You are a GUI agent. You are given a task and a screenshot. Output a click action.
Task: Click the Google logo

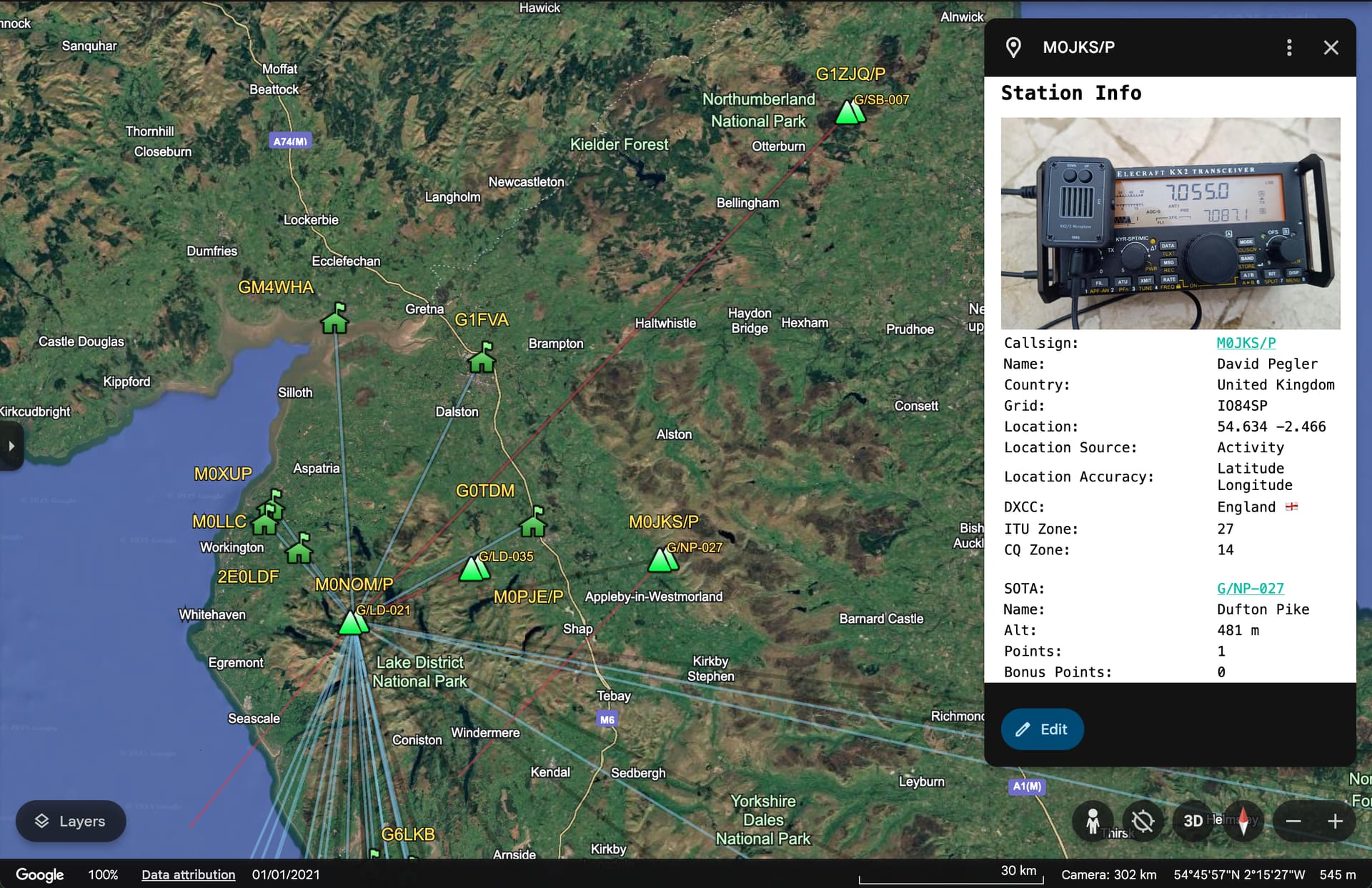pos(40,874)
